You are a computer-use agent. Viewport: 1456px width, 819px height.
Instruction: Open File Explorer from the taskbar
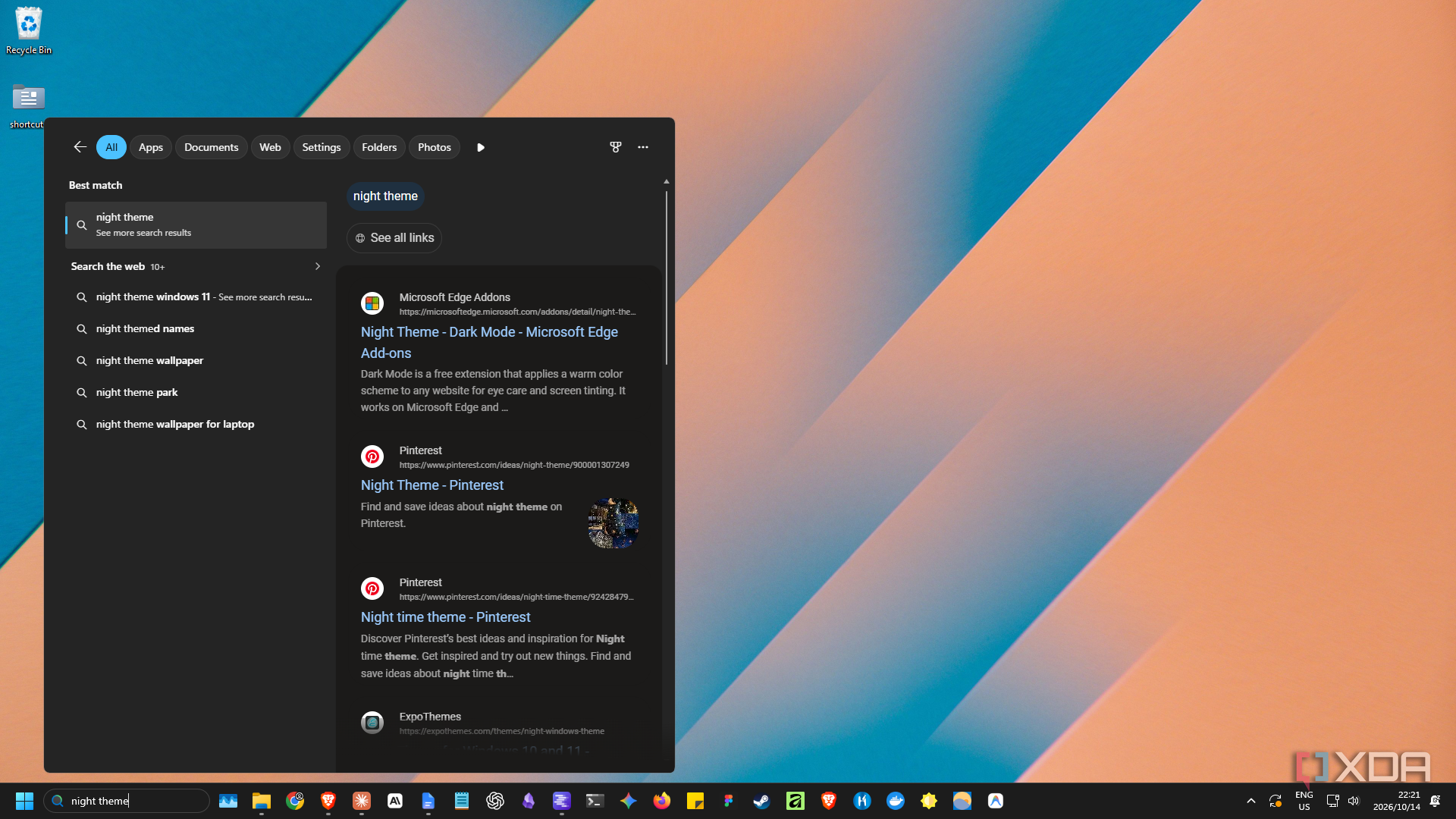point(262,801)
